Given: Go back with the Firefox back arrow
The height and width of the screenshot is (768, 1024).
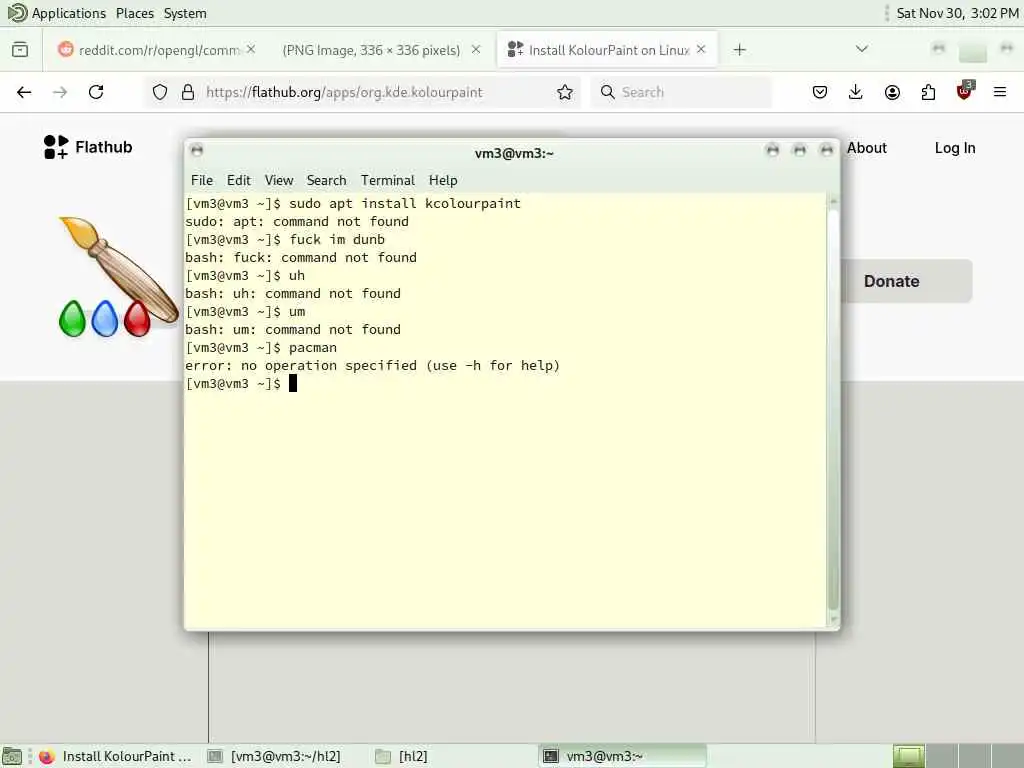Looking at the screenshot, I should [x=24, y=92].
